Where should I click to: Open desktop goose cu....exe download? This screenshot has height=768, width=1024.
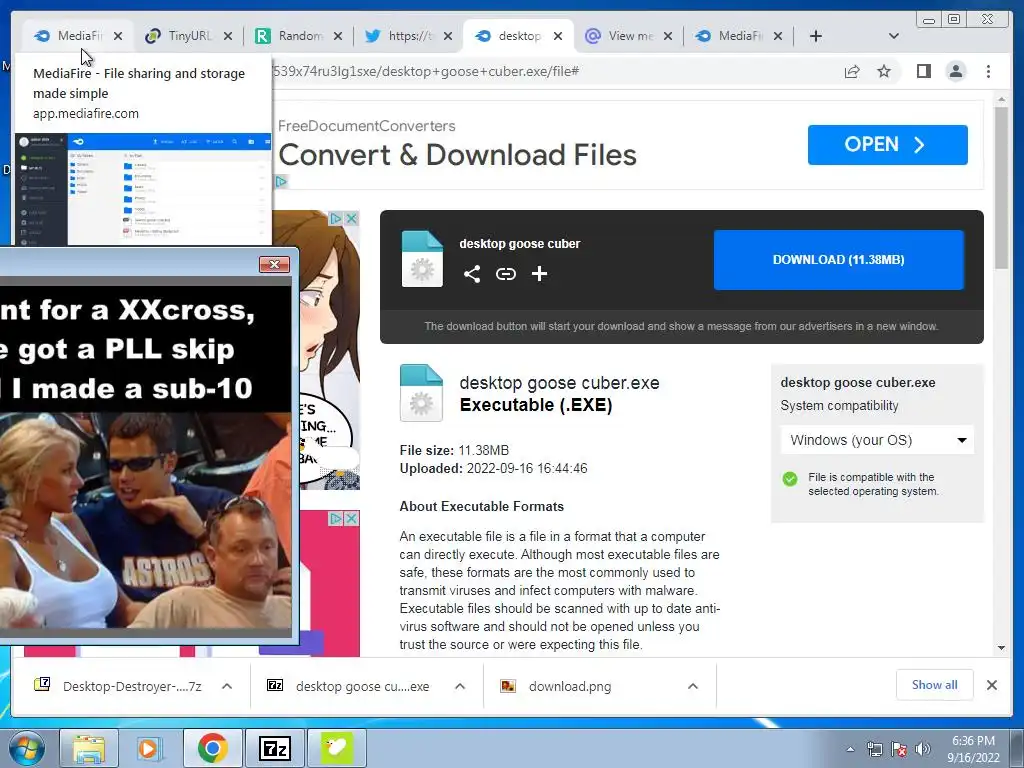351,686
